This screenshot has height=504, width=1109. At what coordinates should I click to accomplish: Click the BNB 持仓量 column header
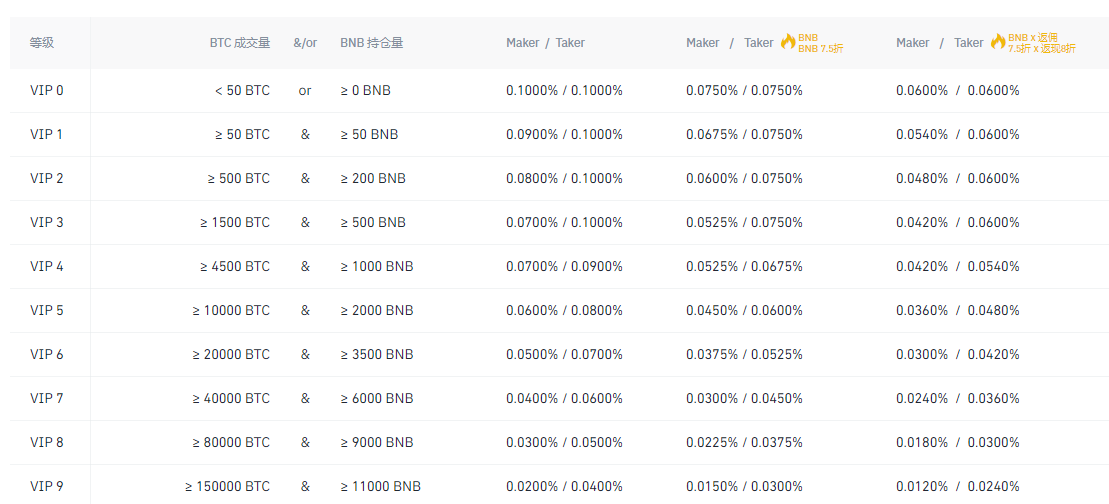click(372, 43)
